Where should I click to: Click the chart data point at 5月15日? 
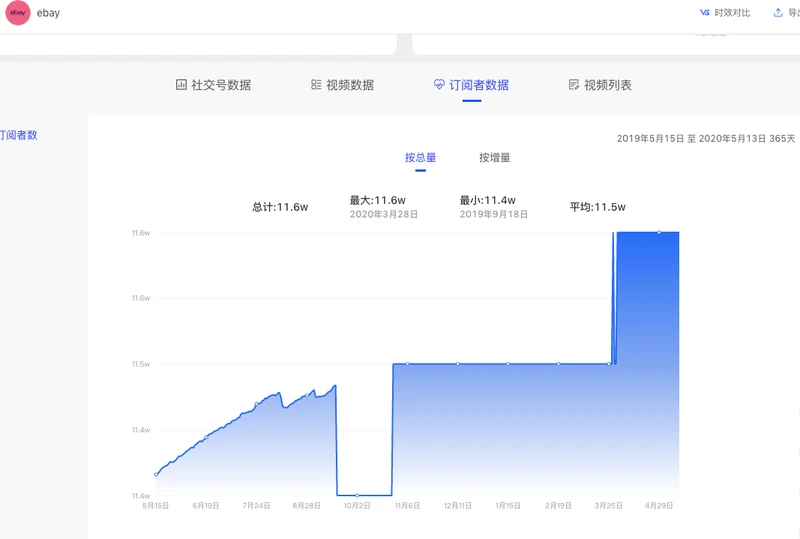coord(156,475)
